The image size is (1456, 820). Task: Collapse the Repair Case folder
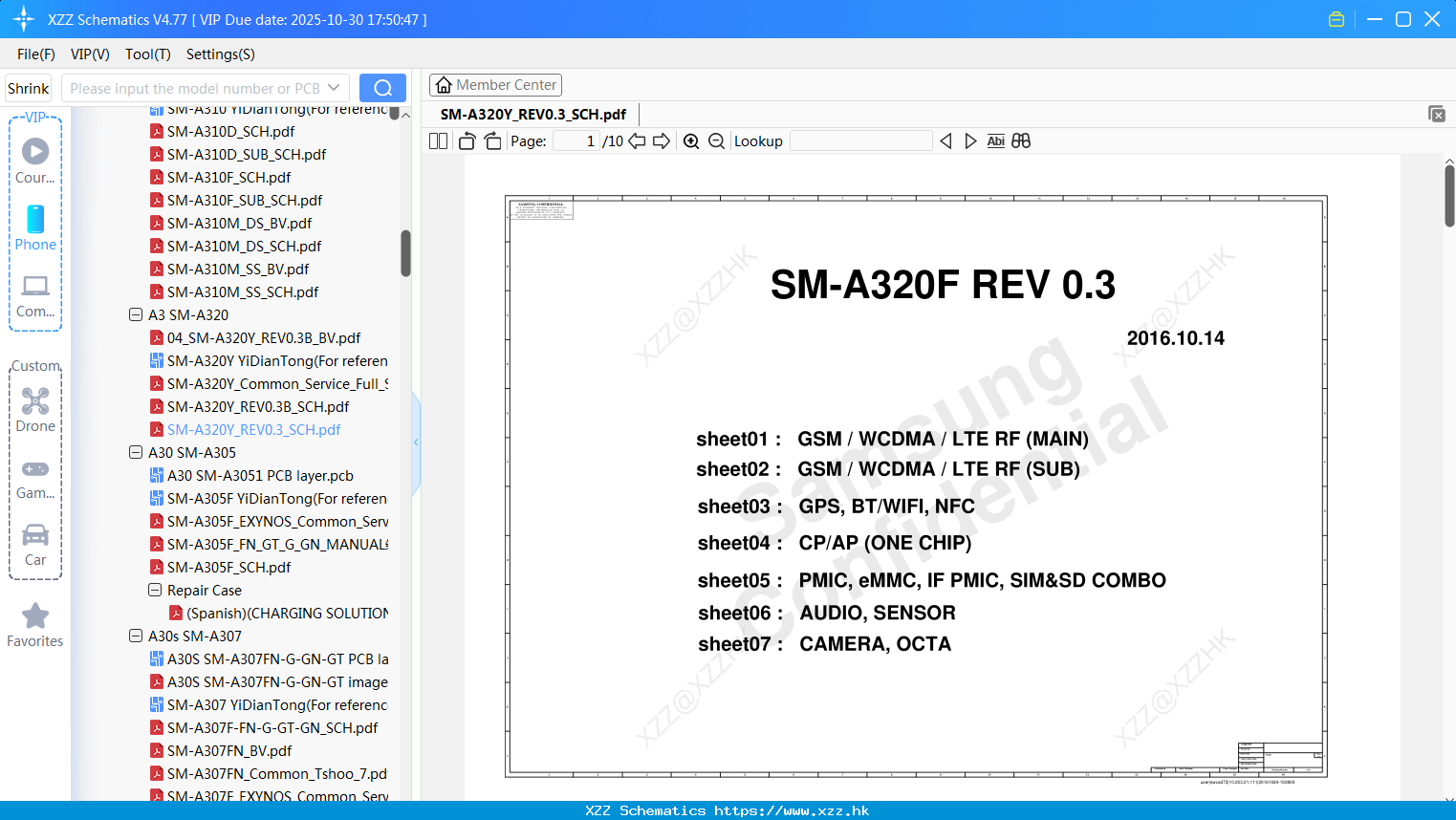point(155,590)
